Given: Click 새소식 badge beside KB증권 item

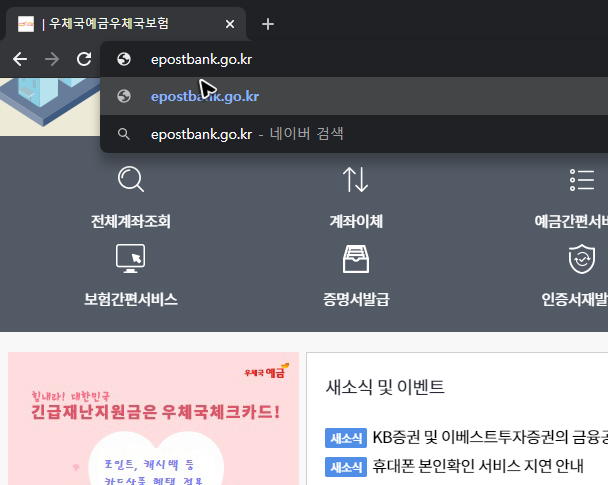Looking at the screenshot, I should click(x=346, y=438).
